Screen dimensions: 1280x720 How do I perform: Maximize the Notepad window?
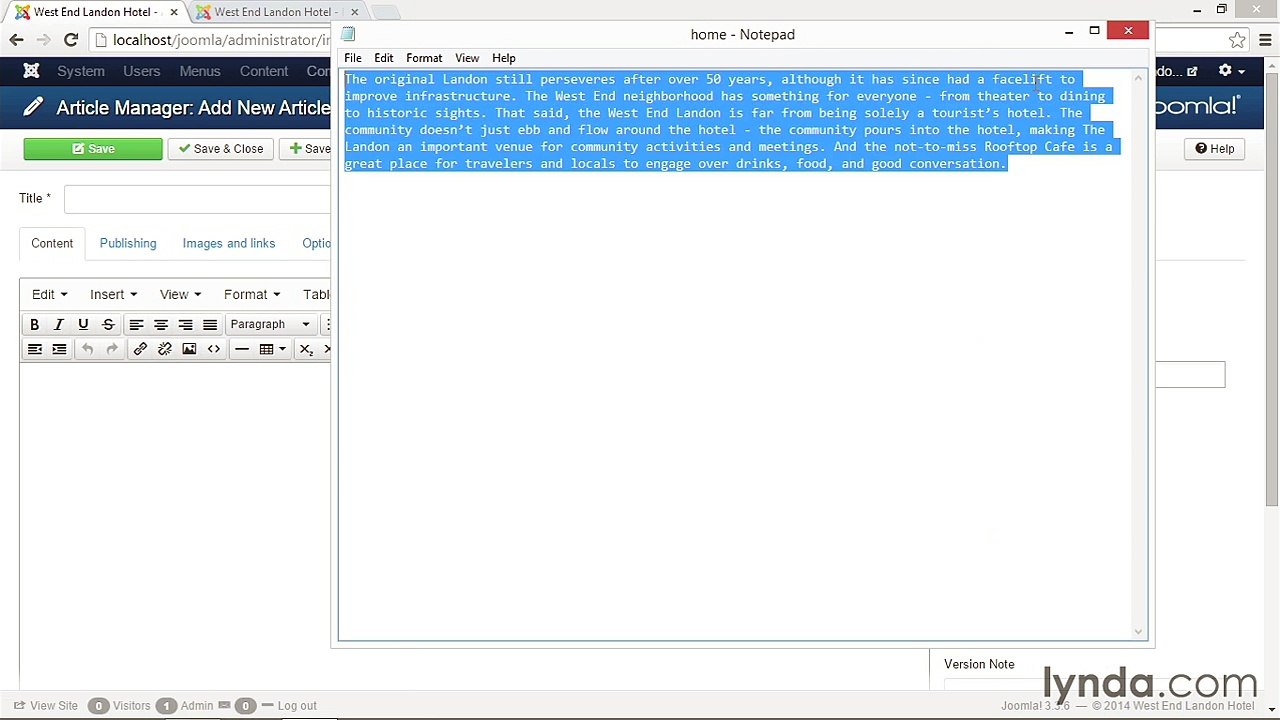1094,31
